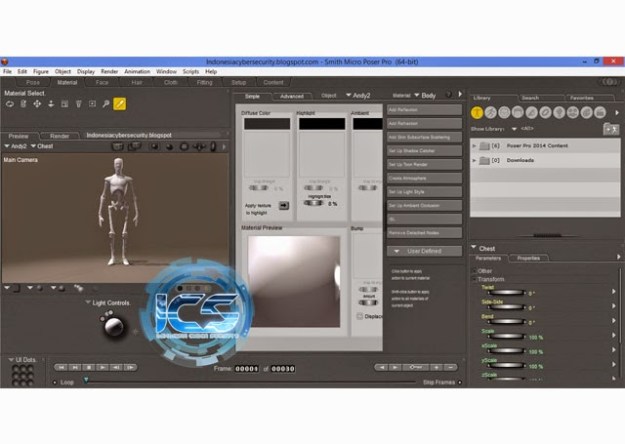
Task: Click the Apply texture to highlight arrow
Action: pos(283,205)
